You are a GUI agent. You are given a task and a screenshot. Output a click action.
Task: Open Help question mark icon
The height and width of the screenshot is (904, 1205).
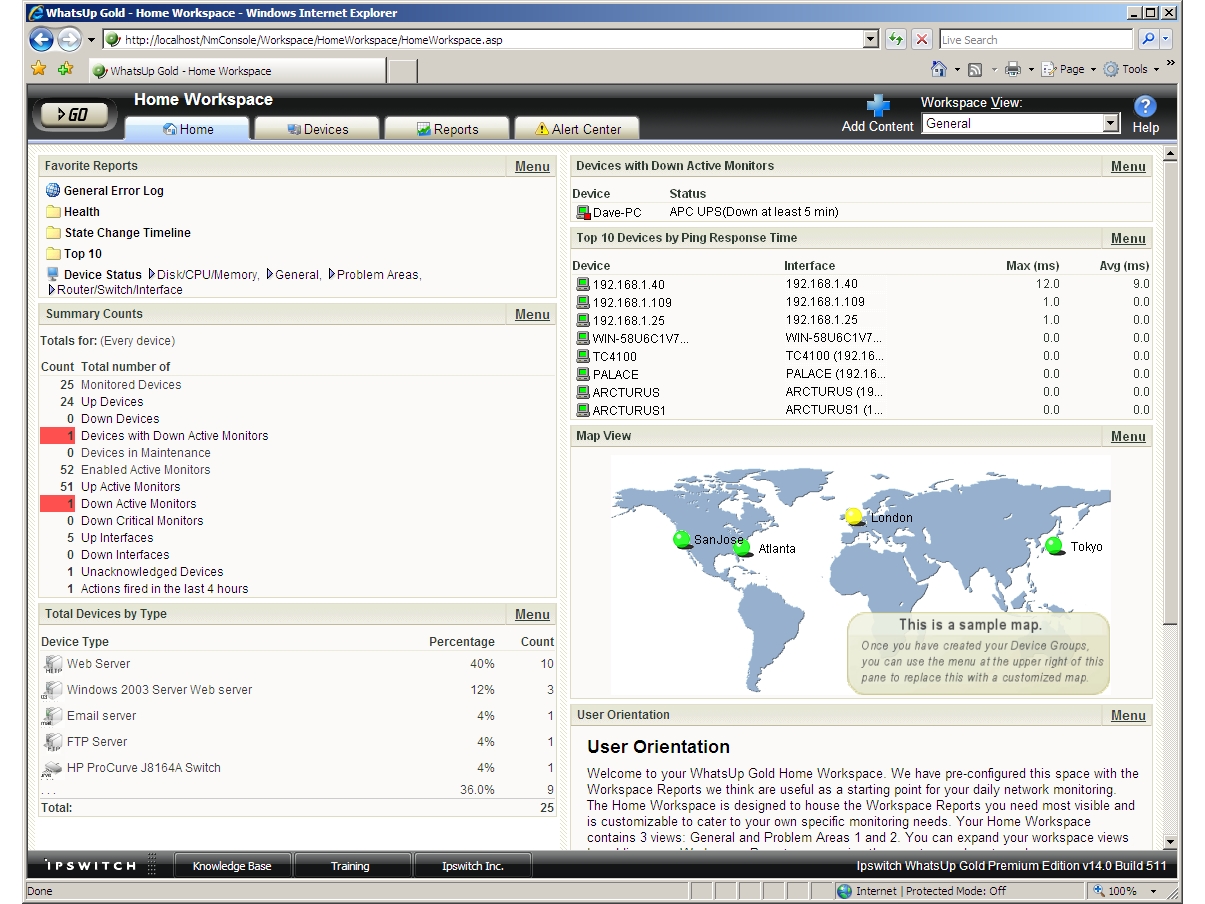[1145, 107]
